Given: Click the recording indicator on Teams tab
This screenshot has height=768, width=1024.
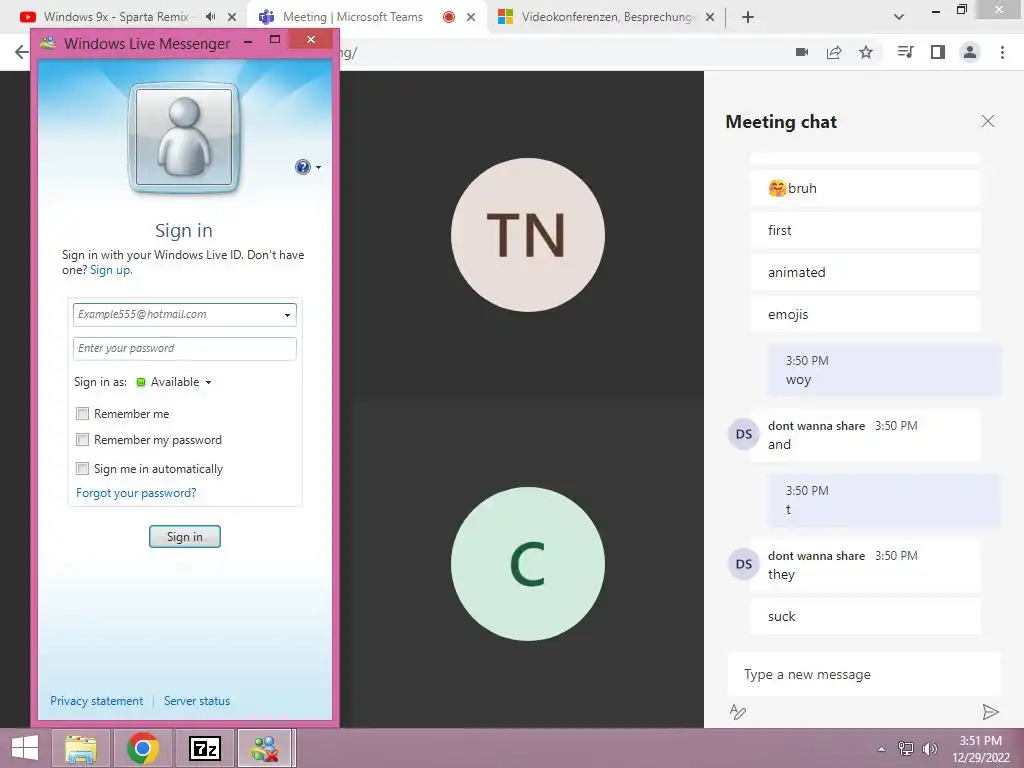Looking at the screenshot, I should [x=449, y=17].
